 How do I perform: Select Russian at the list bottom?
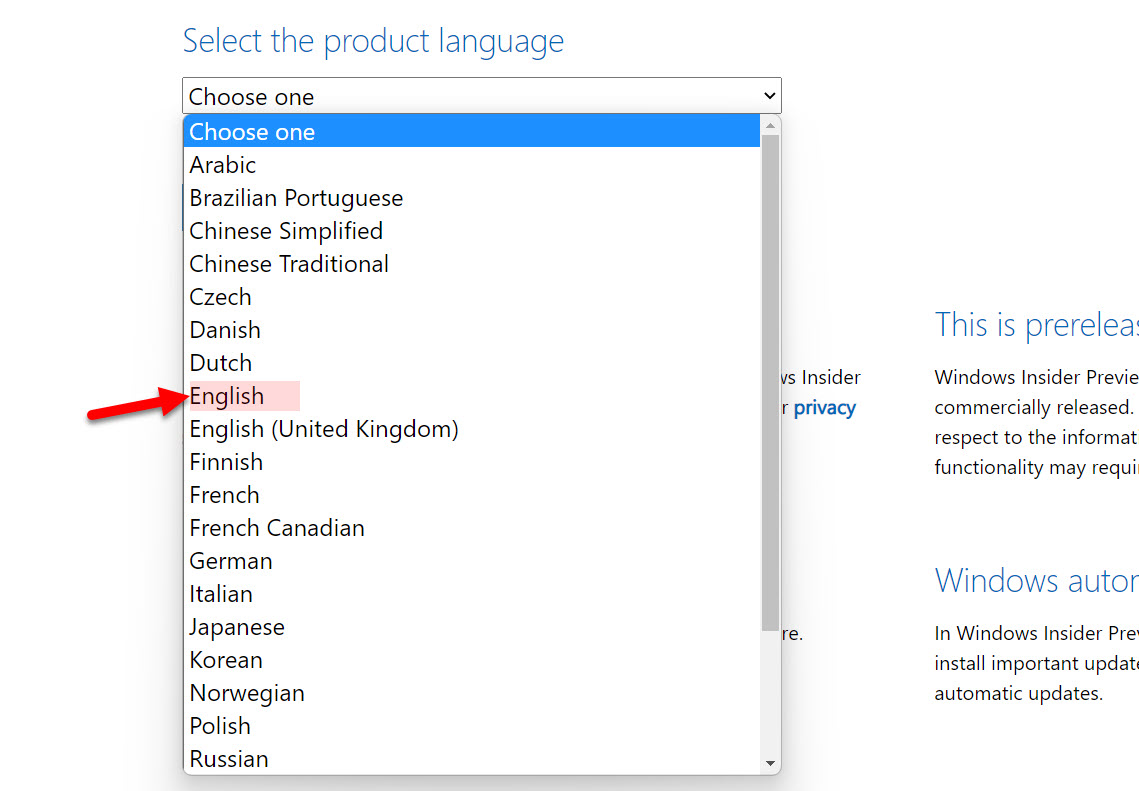point(229,759)
